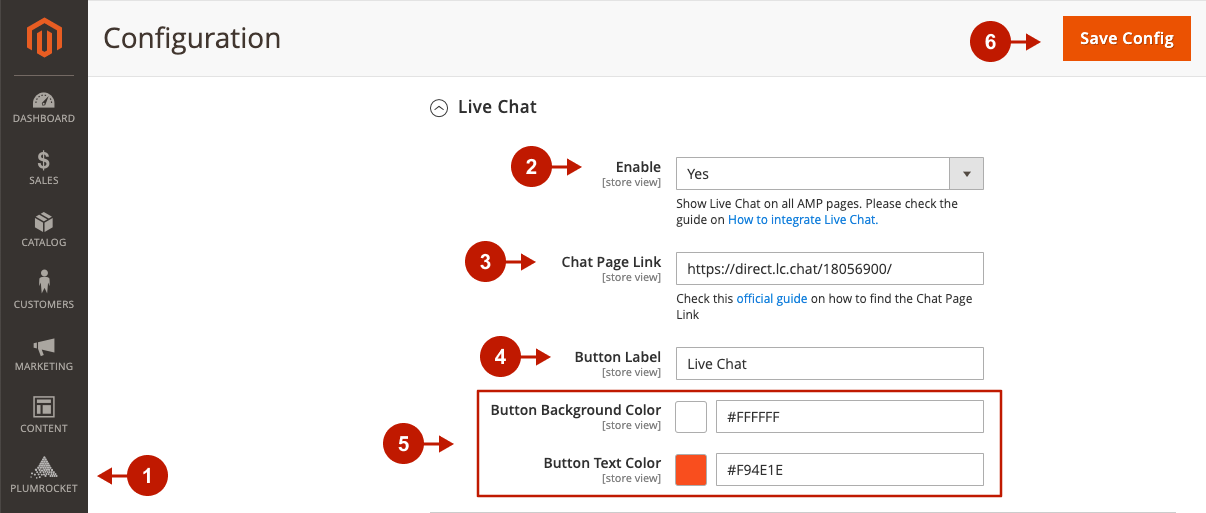
Task: Collapse the Live Chat section
Action: [438, 108]
